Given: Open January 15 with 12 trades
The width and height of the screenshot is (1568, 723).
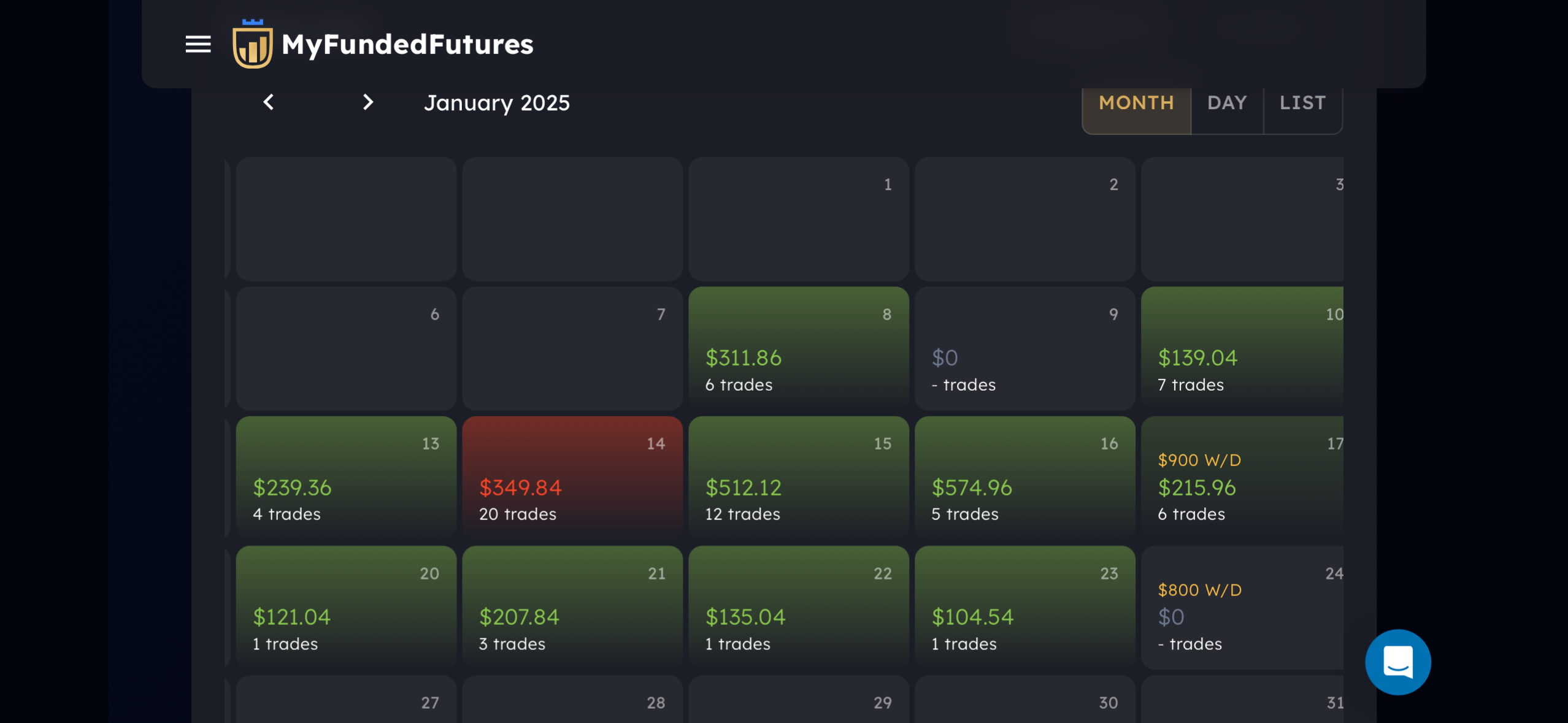Looking at the screenshot, I should tap(798, 478).
